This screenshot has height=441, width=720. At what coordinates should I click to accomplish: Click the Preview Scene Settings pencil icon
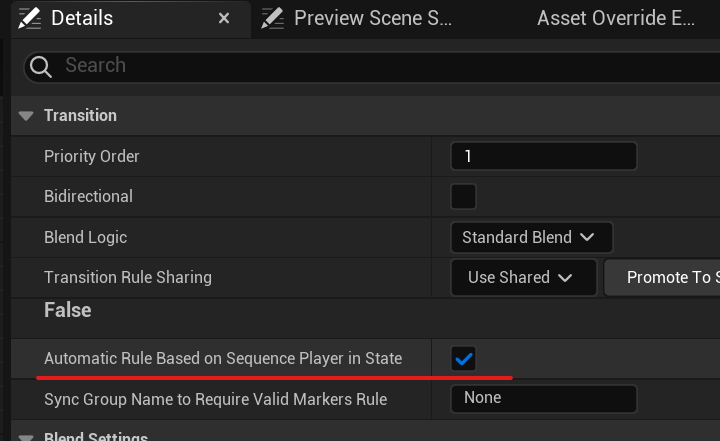point(272,18)
